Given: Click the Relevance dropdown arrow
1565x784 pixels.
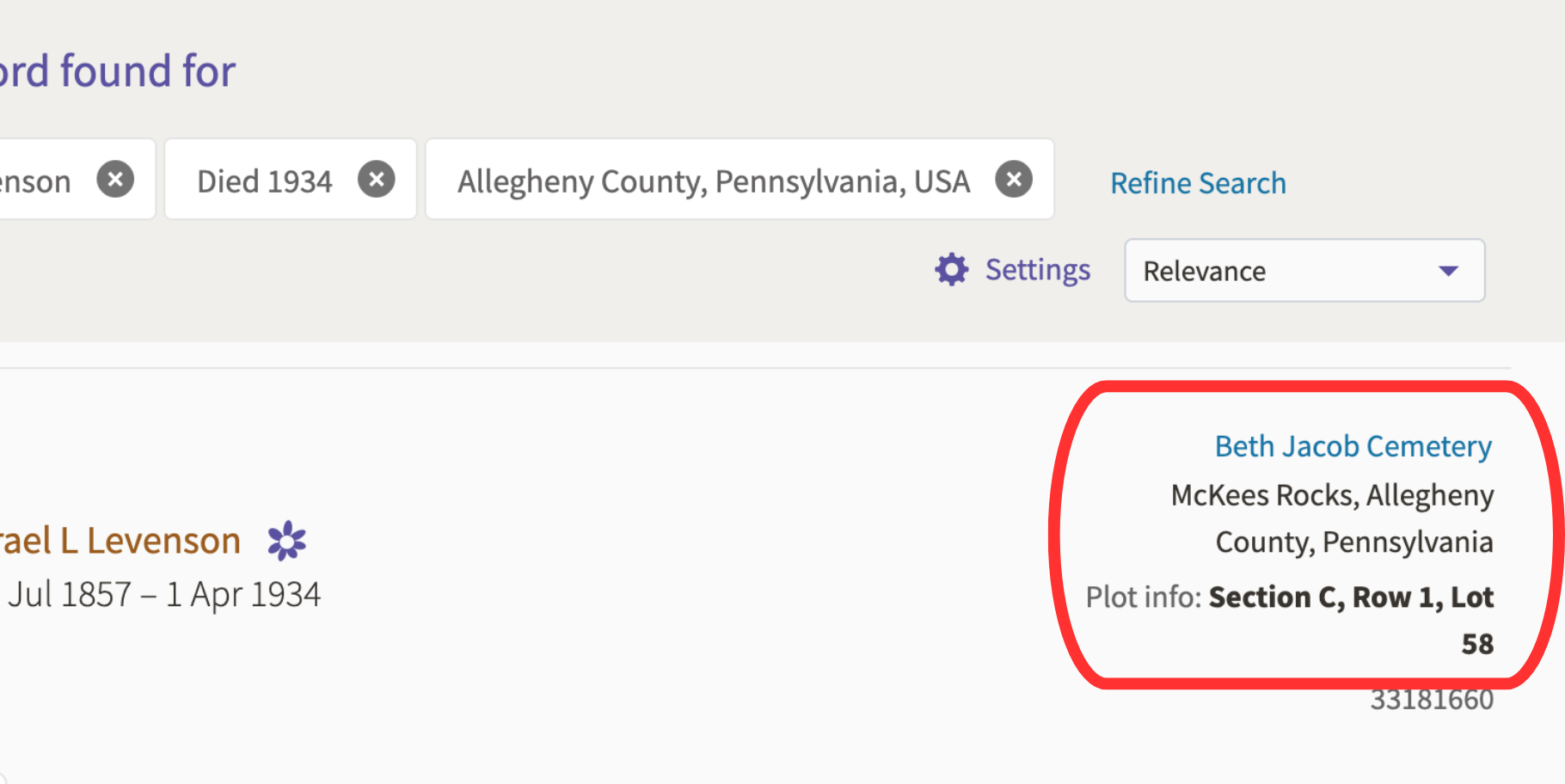Looking at the screenshot, I should point(1448,271).
